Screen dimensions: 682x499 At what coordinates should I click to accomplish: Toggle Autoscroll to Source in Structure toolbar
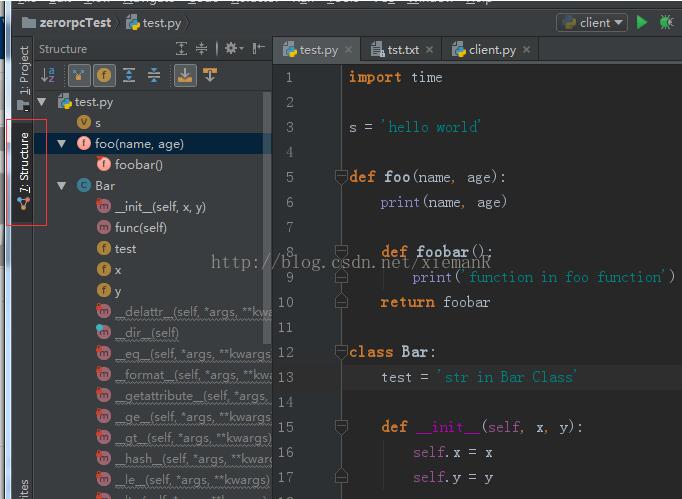pos(184,75)
